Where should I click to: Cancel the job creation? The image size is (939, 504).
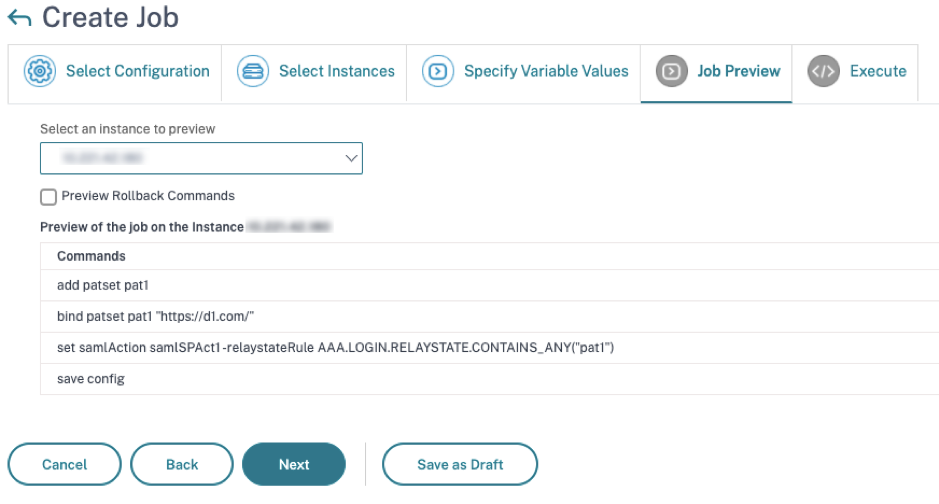(x=65, y=464)
